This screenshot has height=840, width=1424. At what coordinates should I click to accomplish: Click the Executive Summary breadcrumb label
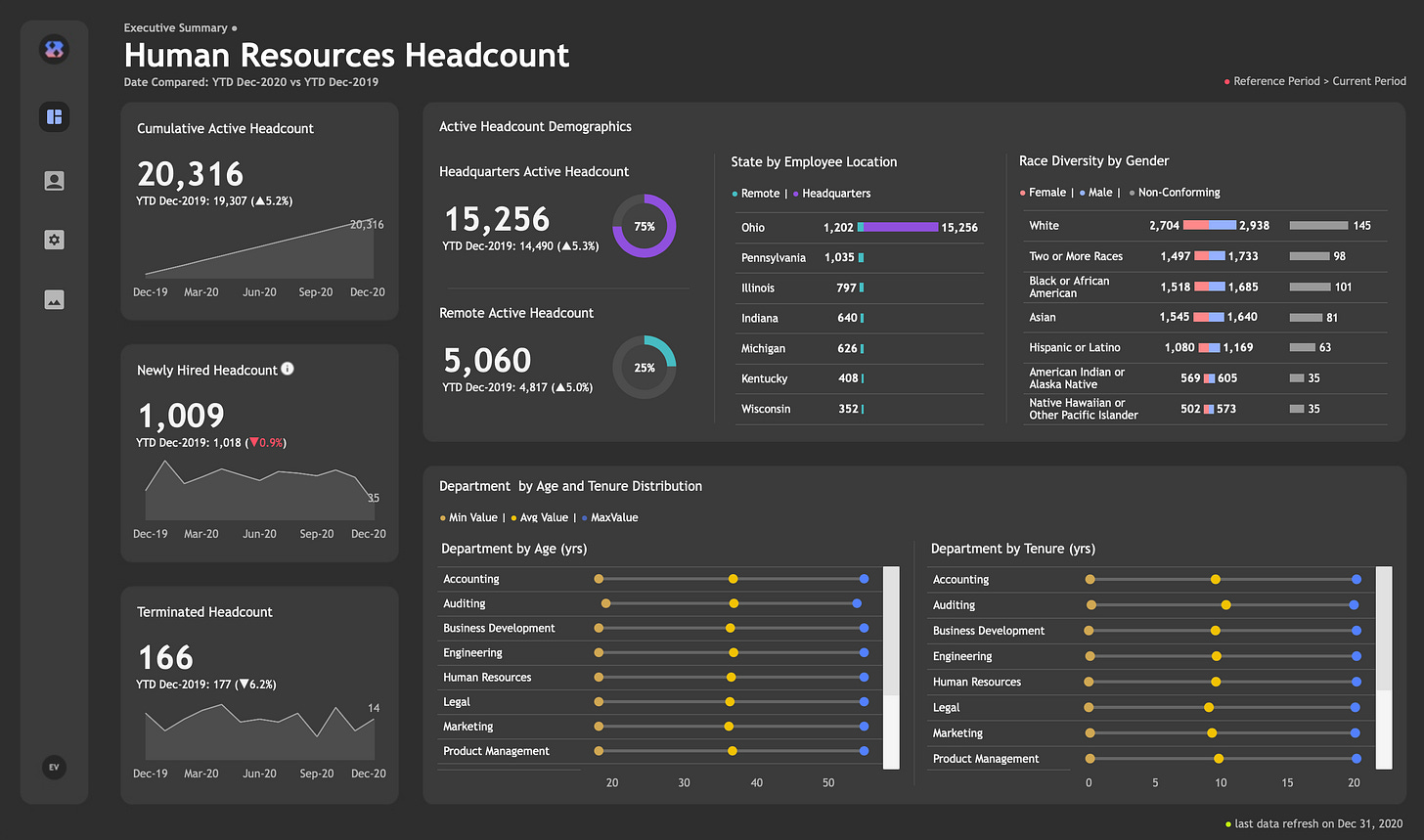(176, 28)
